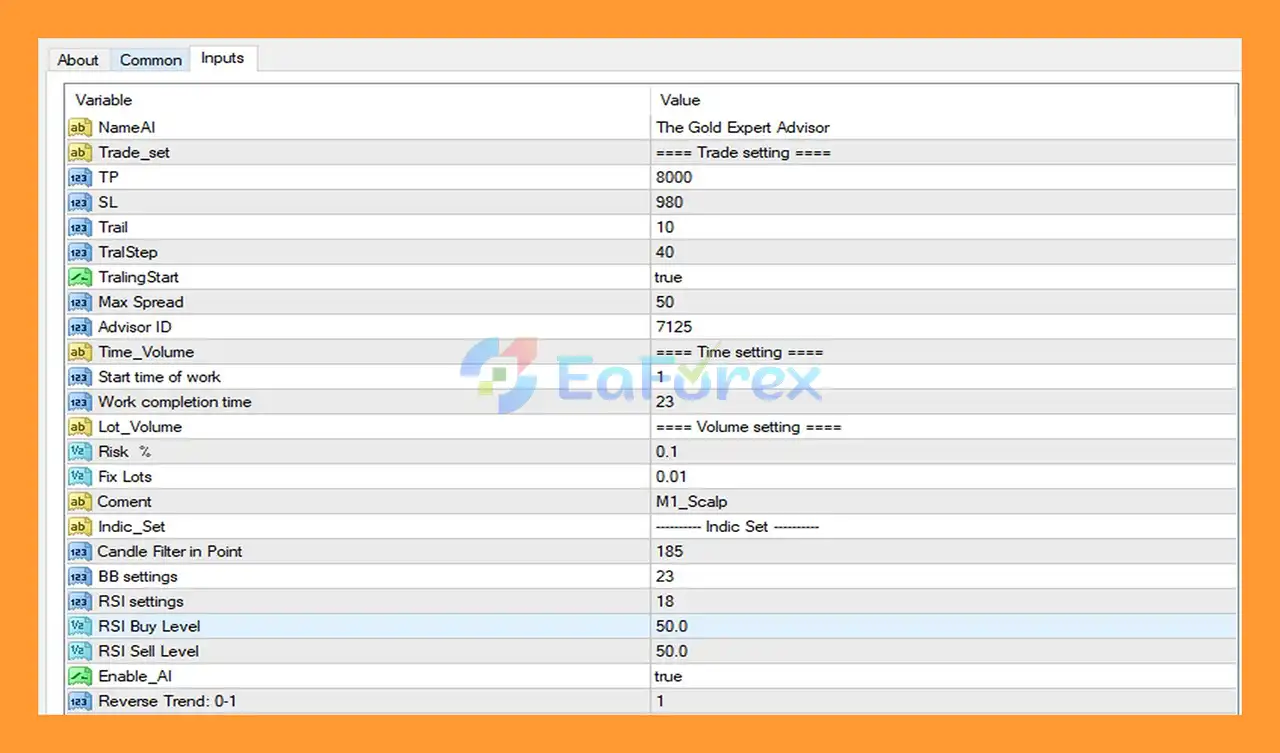
Task: Edit the SL value 980
Action: [669, 202]
